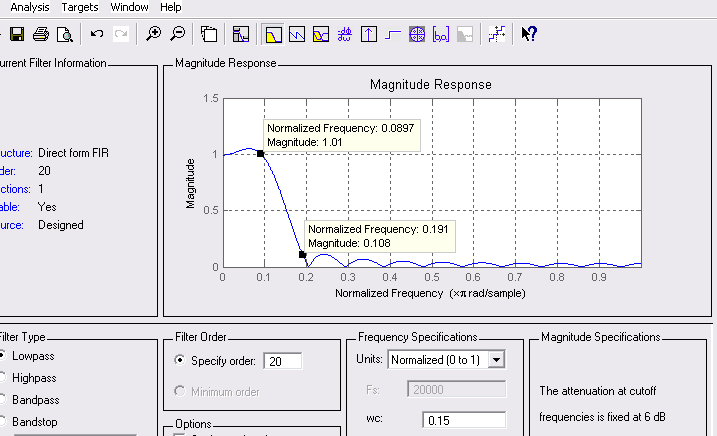Open the Analysis menu
Image resolution: width=717 pixels, height=436 pixels.
pos(30,7)
